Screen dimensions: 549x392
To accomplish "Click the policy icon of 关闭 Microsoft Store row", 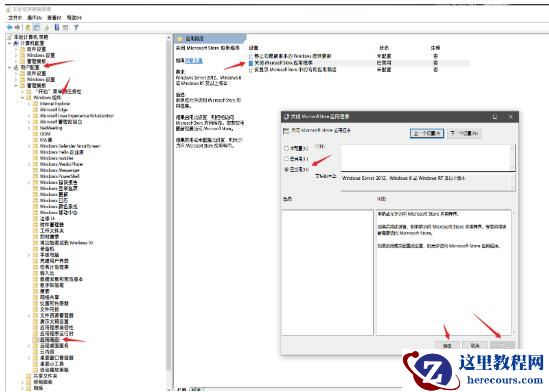I will coord(251,63).
